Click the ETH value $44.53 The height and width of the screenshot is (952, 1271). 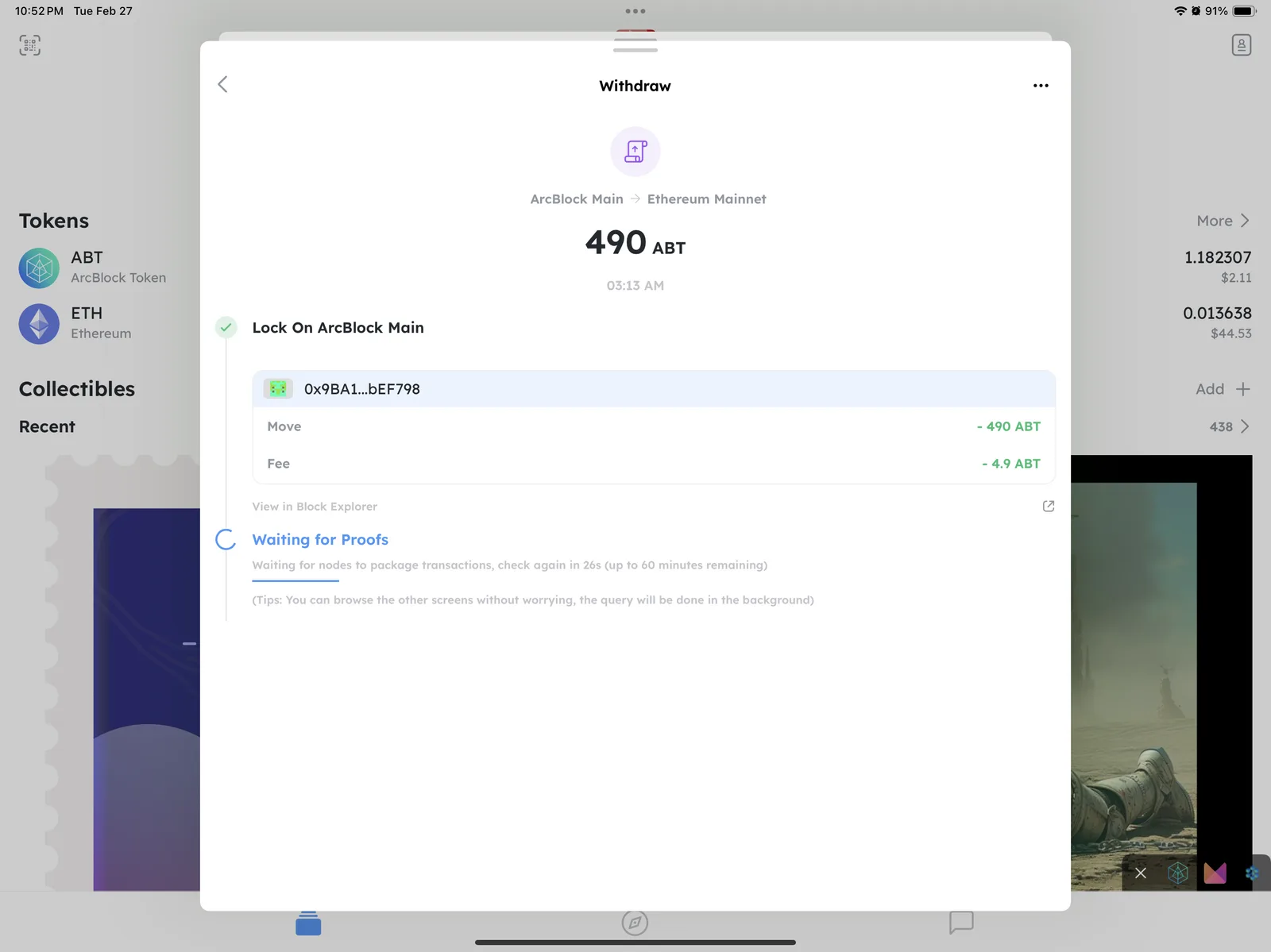[x=1231, y=333]
